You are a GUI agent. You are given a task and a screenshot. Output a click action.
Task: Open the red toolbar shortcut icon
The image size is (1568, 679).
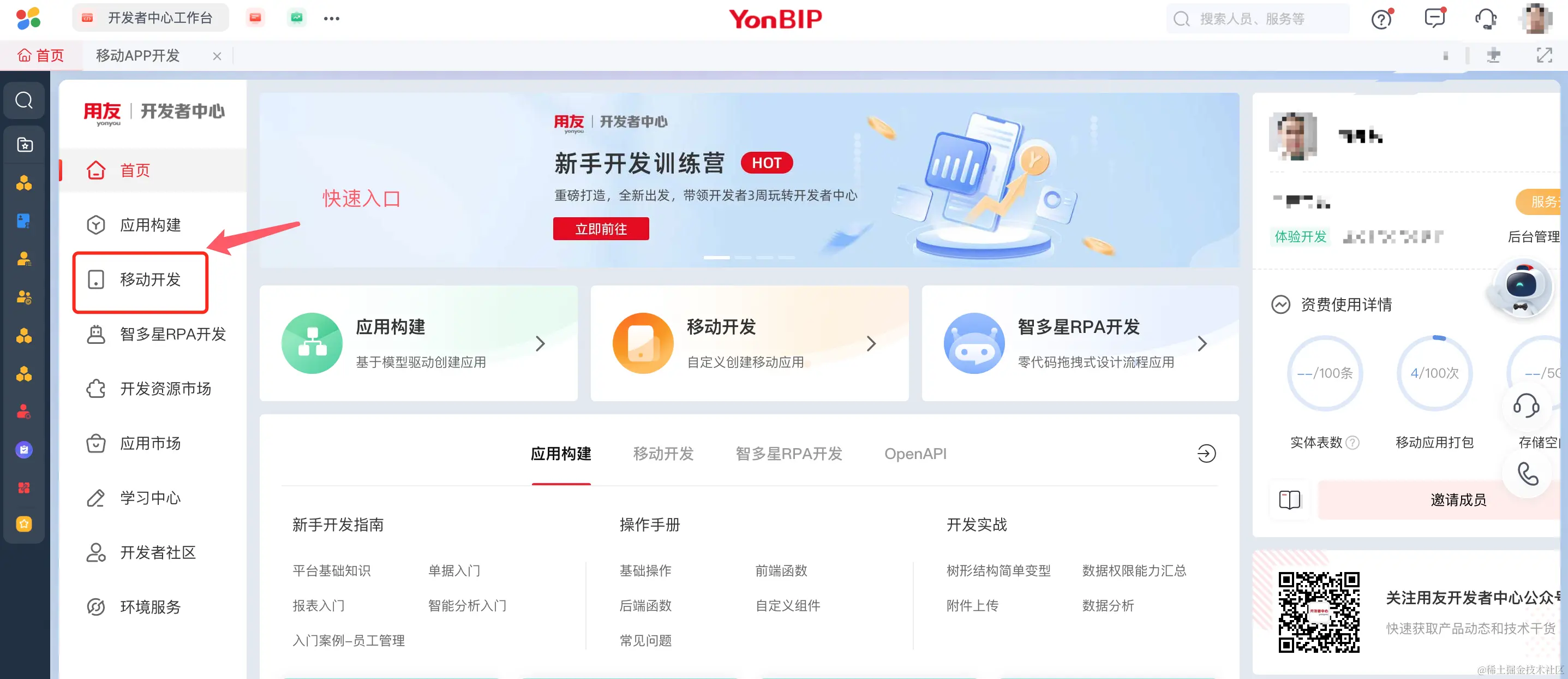click(255, 17)
